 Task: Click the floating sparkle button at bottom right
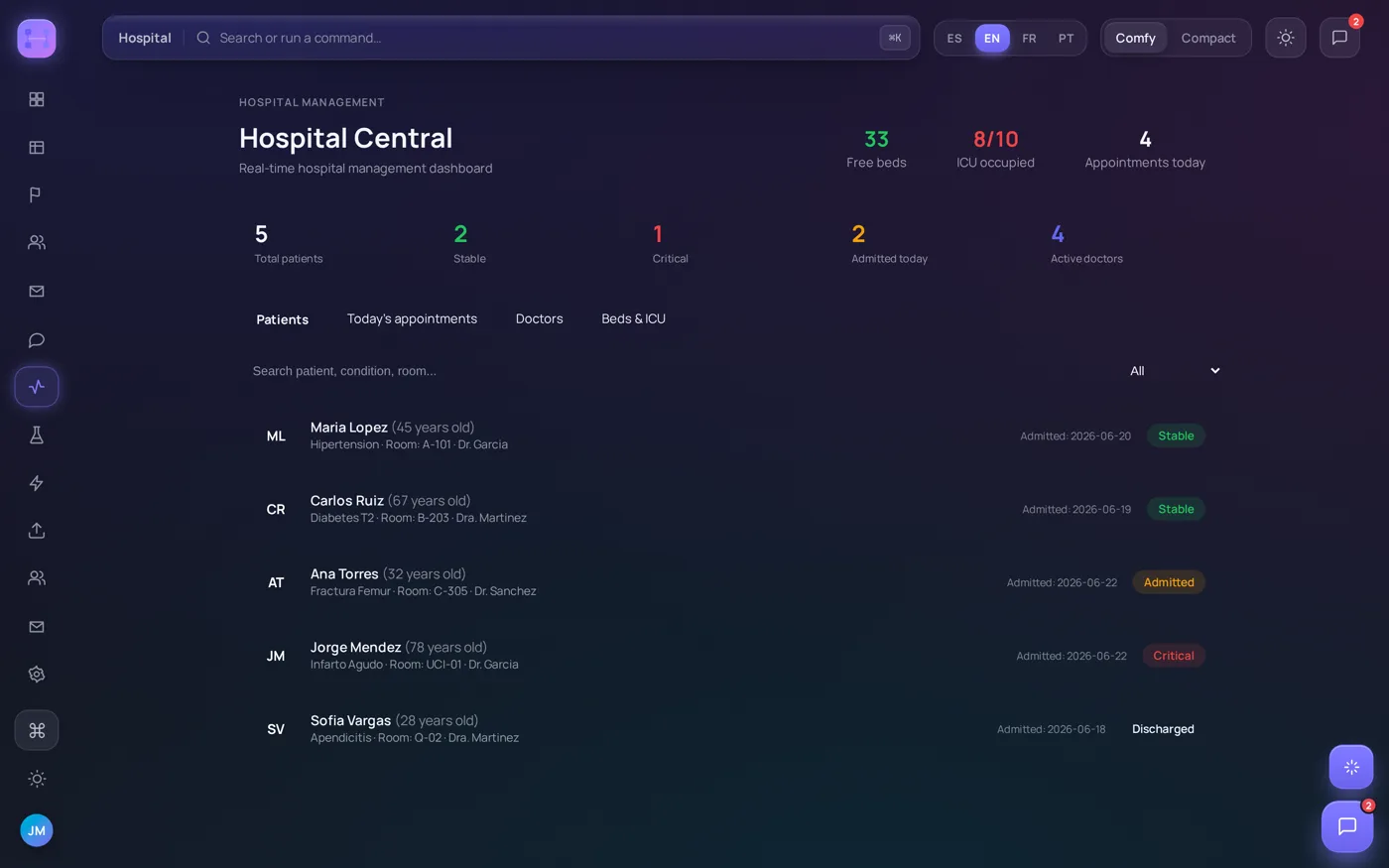tap(1351, 767)
